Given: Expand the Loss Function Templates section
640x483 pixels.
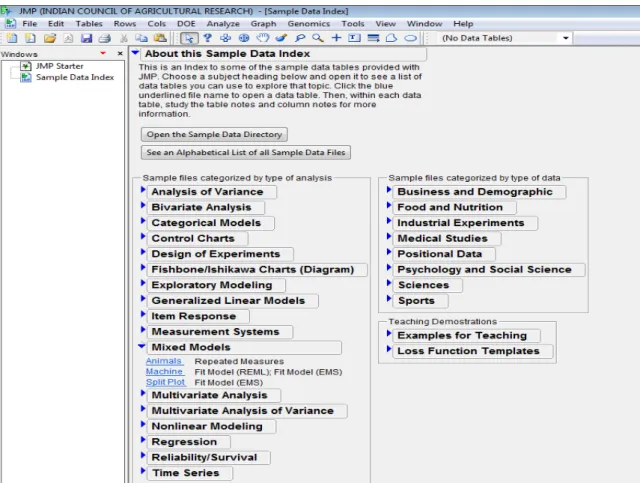Looking at the screenshot, I should pos(389,349).
